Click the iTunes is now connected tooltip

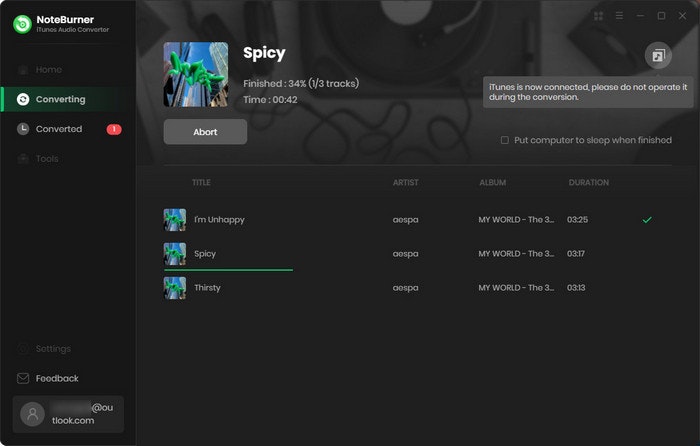click(588, 92)
